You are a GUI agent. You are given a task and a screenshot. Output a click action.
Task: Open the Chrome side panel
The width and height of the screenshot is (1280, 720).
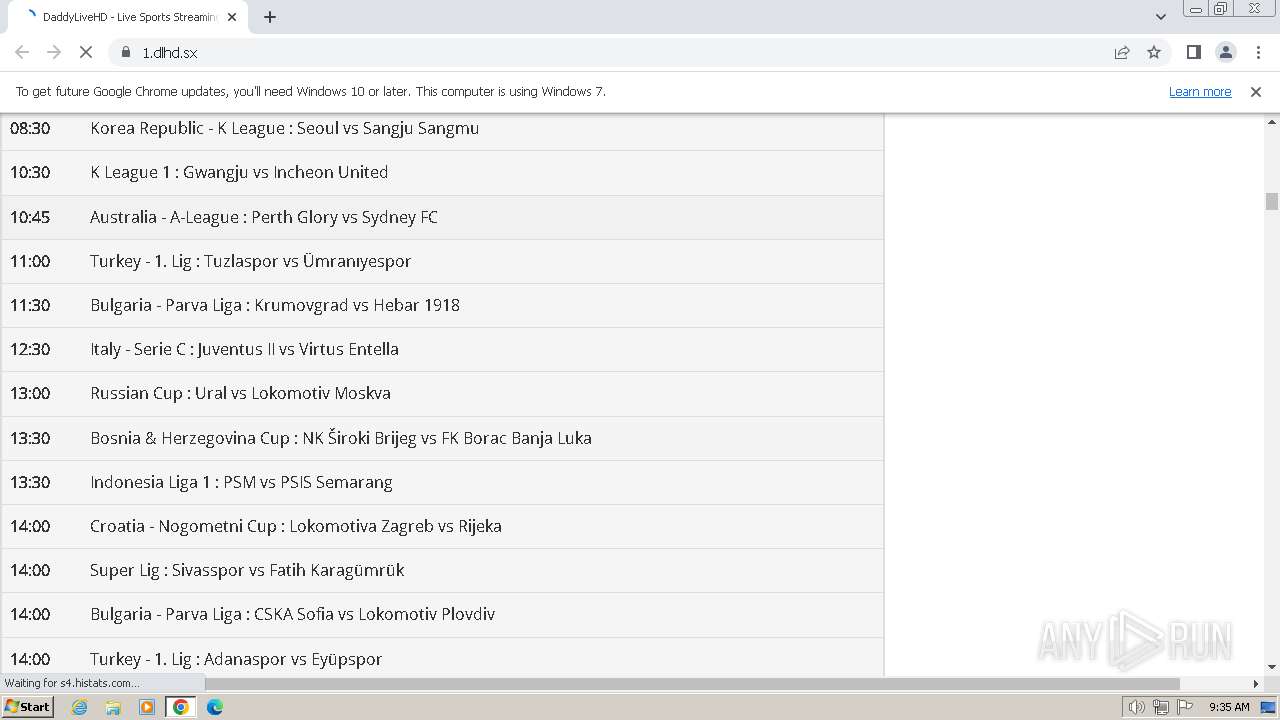click(1193, 52)
